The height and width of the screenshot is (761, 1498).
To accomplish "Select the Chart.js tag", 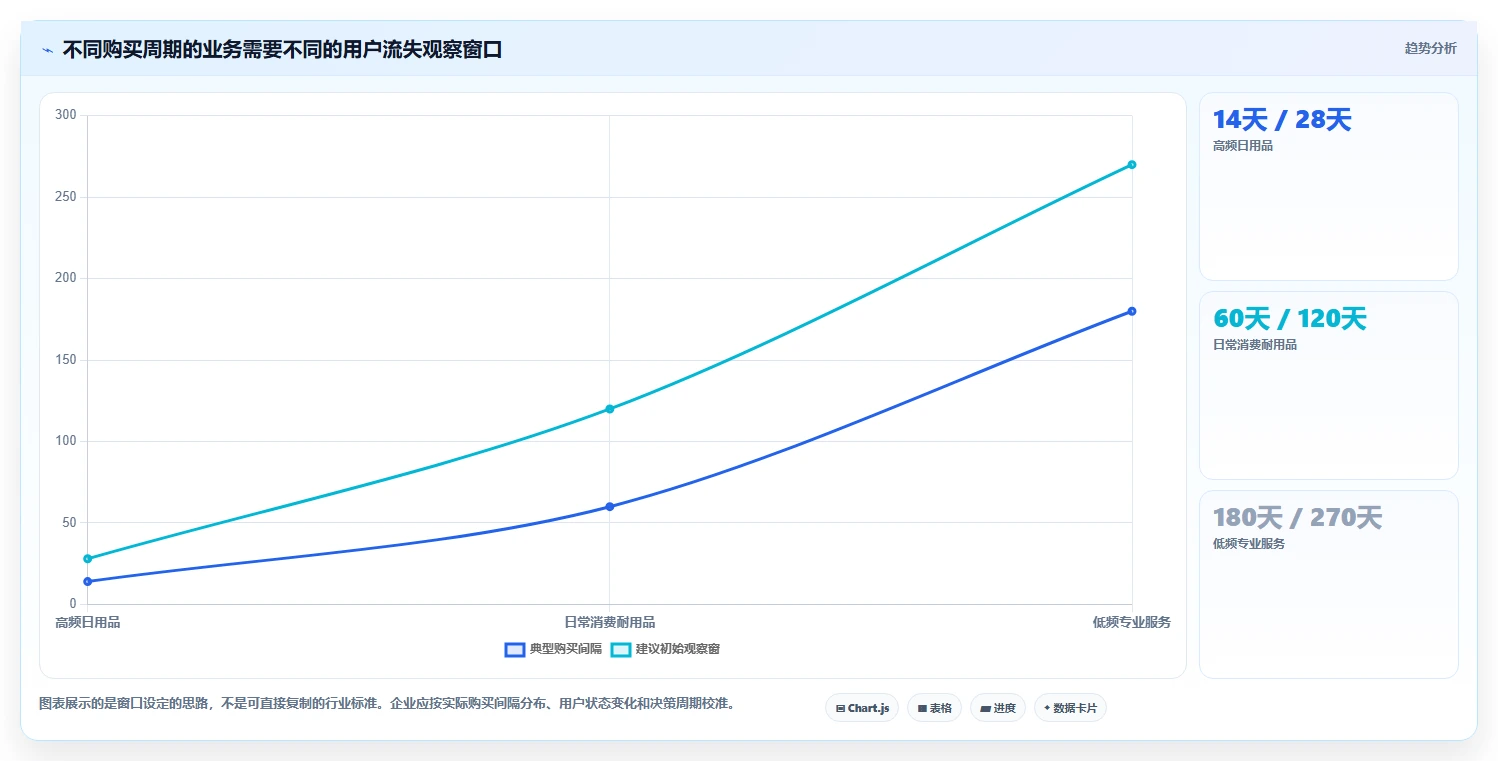I will (x=862, y=708).
